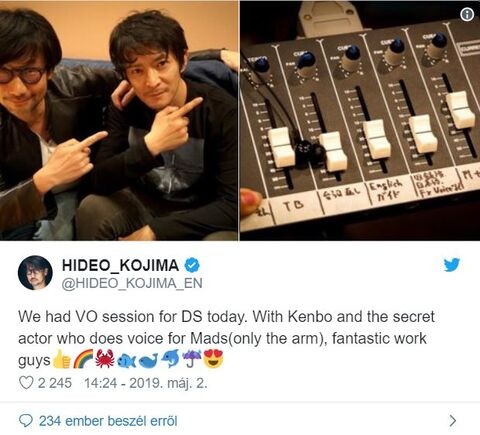Open Hideo Kojima's profile avatar
Viewport: 480px width, 435px height.
[35, 273]
